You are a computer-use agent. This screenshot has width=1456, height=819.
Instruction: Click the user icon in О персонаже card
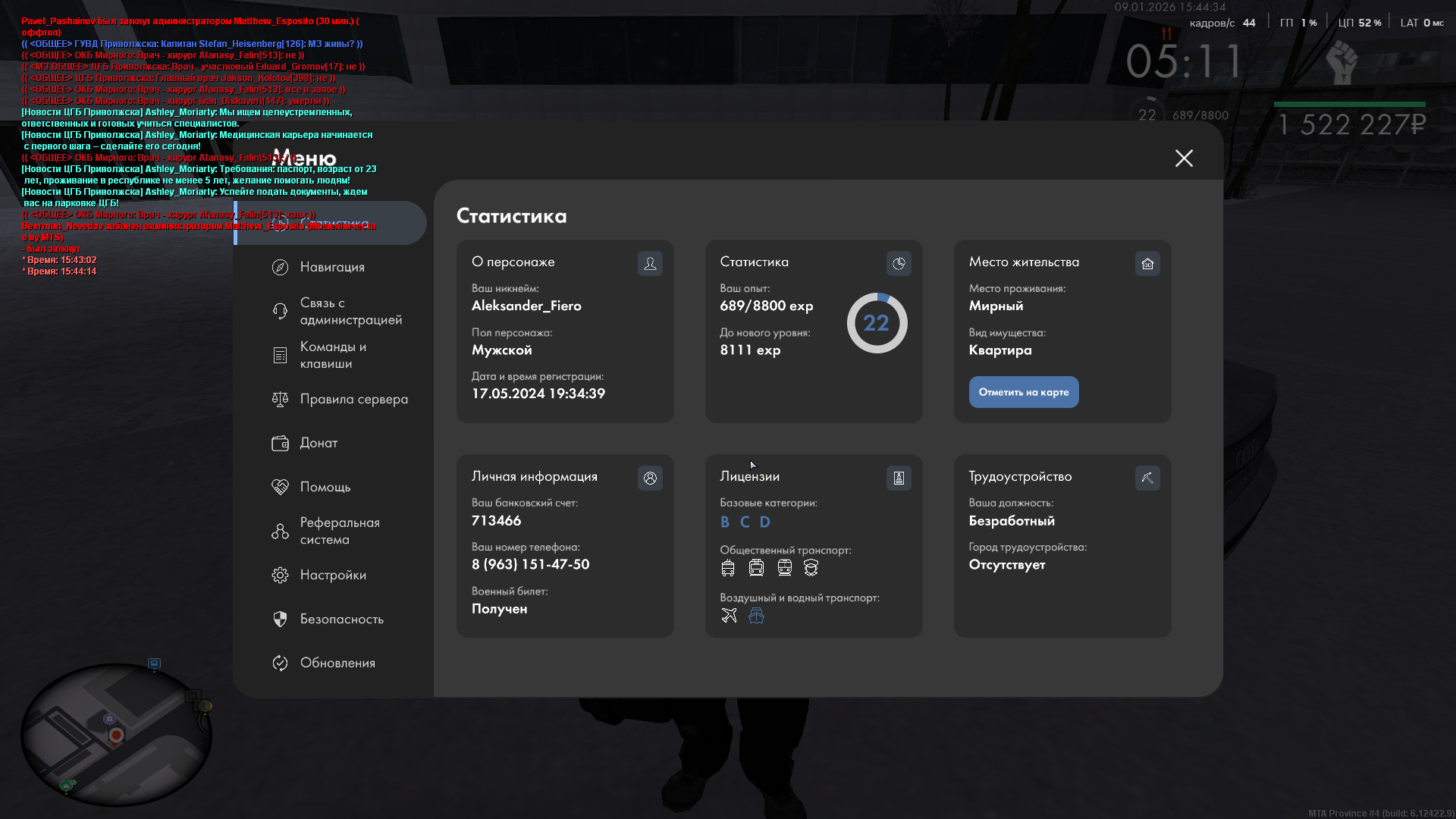[x=650, y=264]
